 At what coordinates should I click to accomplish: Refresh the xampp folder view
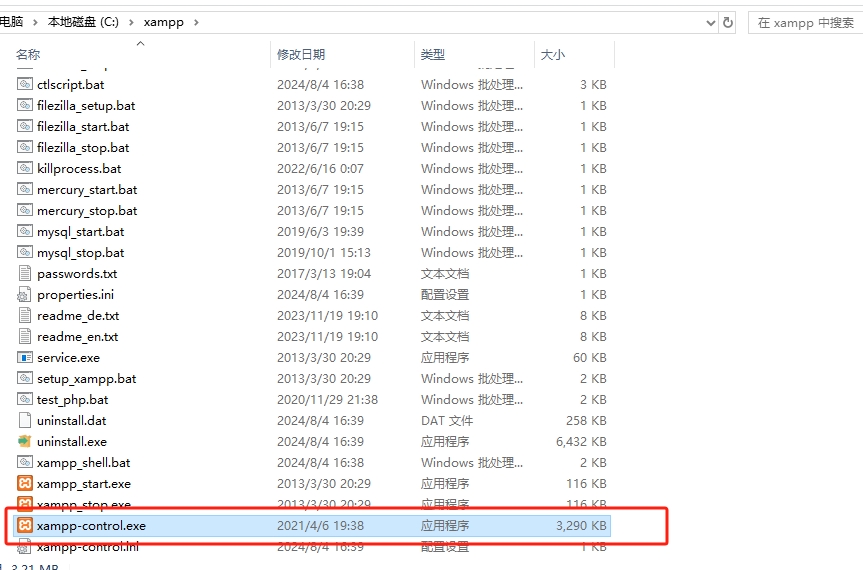click(728, 23)
